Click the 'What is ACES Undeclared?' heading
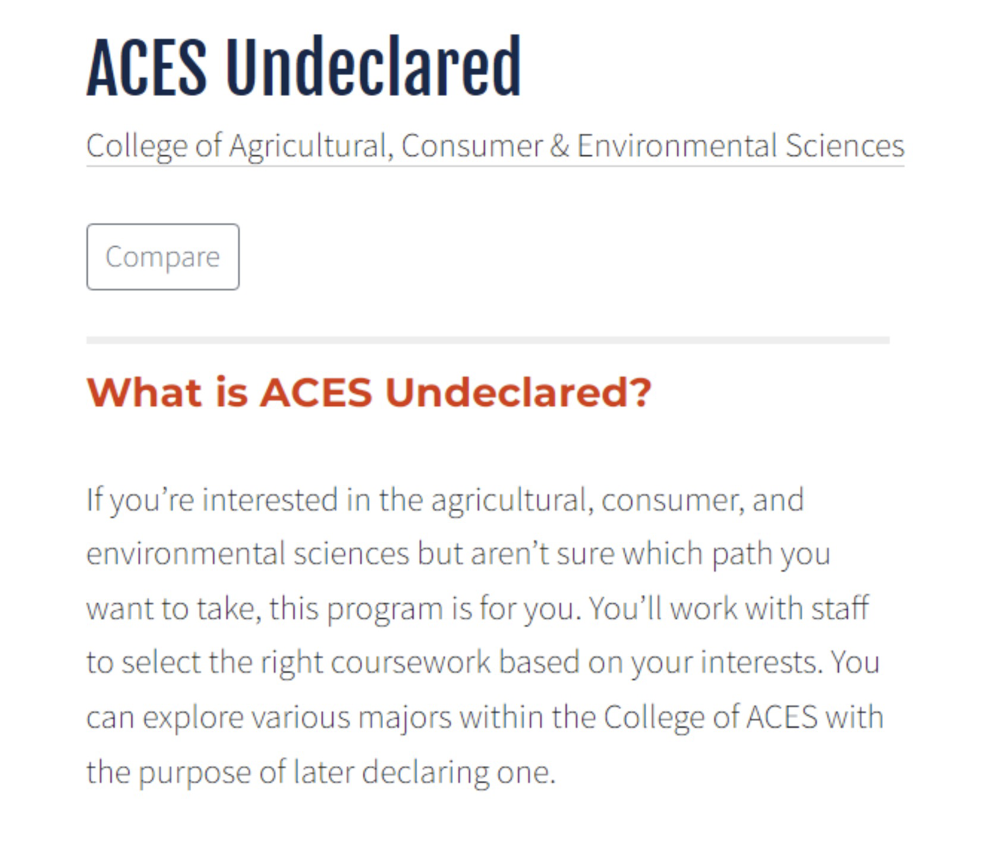This screenshot has height=856, width=1000. (x=369, y=392)
